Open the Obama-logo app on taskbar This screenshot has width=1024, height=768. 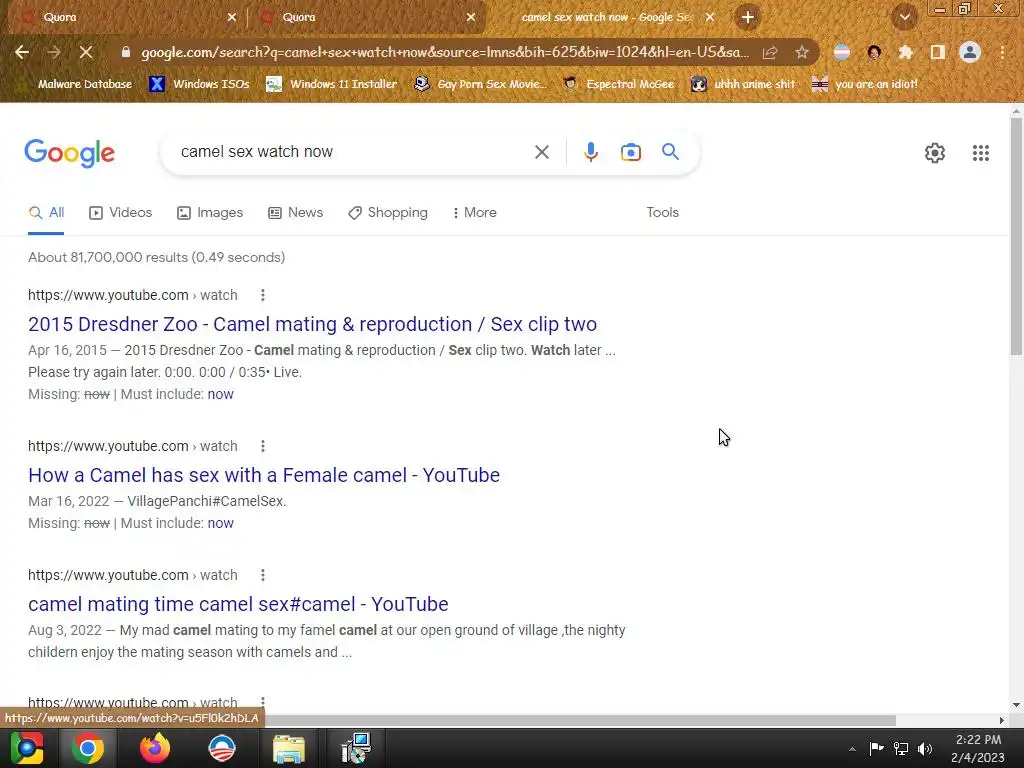221,748
